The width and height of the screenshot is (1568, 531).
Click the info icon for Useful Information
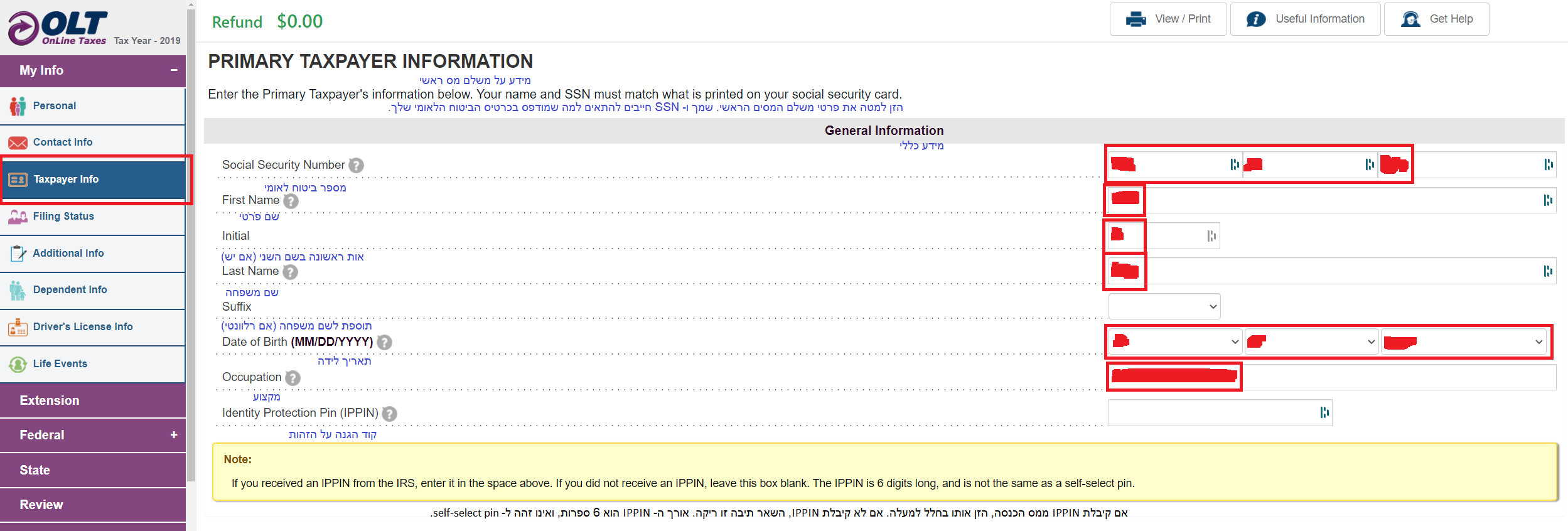click(x=1255, y=19)
